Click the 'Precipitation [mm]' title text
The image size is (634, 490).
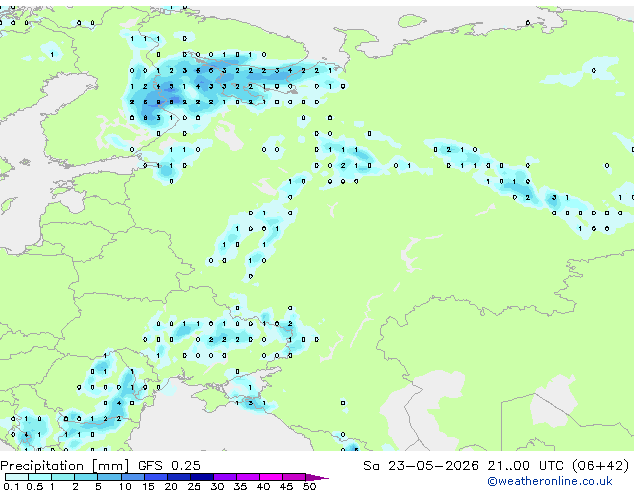tap(65, 466)
